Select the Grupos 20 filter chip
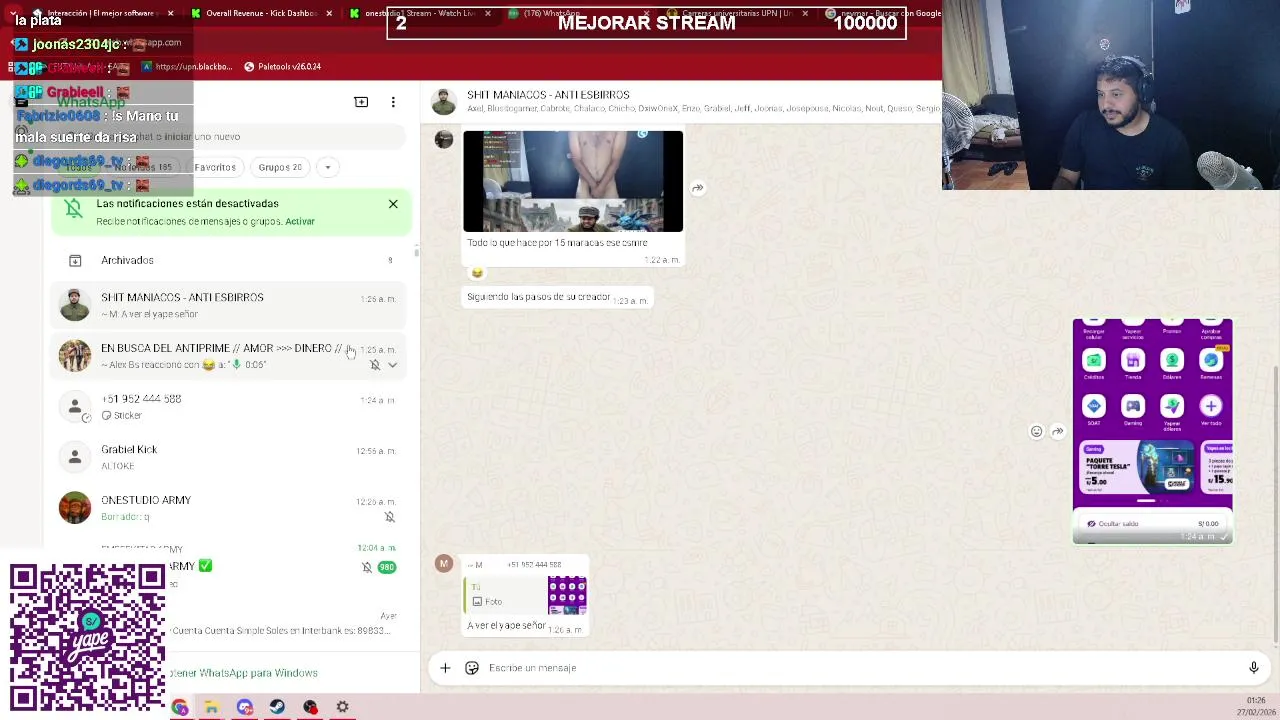 tap(280, 167)
